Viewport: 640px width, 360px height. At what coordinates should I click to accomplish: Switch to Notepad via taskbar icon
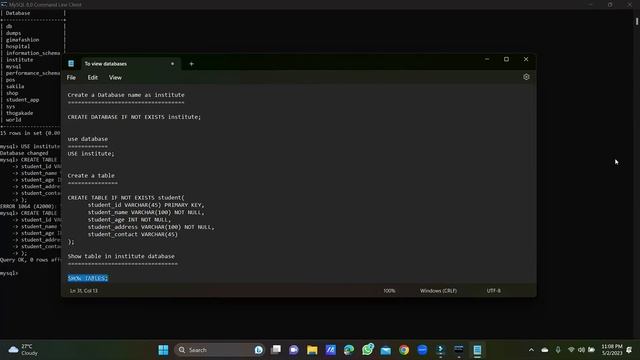477,350
